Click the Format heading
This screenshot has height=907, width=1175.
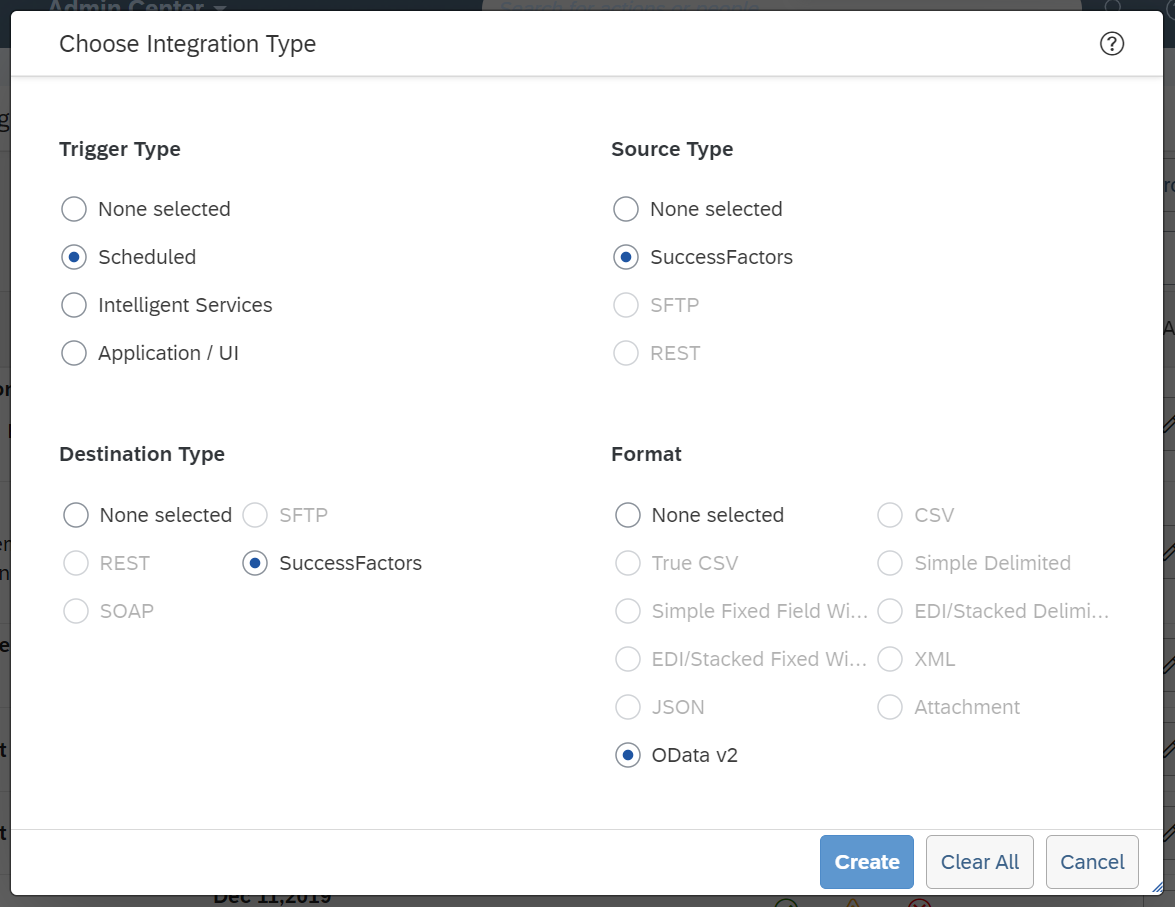click(646, 454)
